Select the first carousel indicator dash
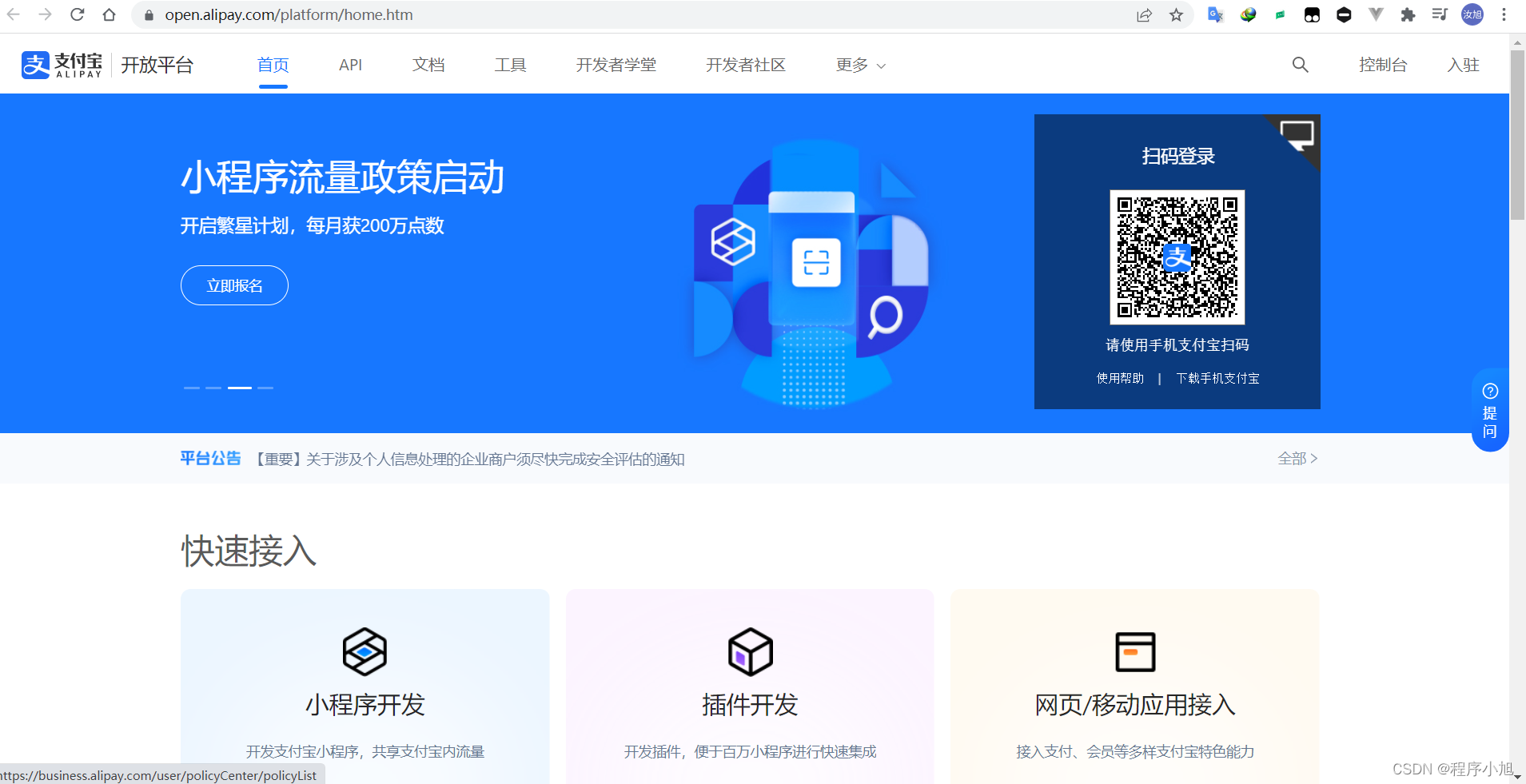 point(192,388)
